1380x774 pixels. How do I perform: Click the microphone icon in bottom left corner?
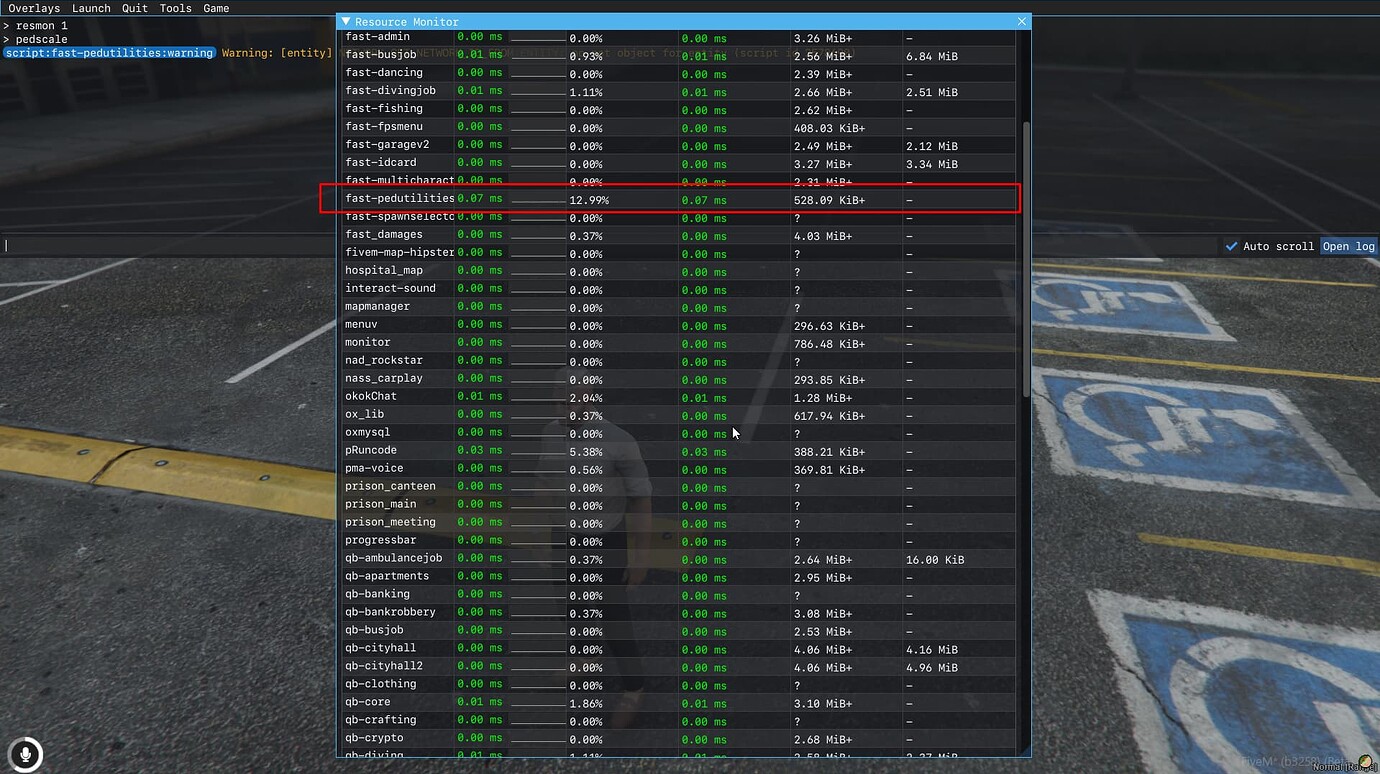click(x=24, y=755)
